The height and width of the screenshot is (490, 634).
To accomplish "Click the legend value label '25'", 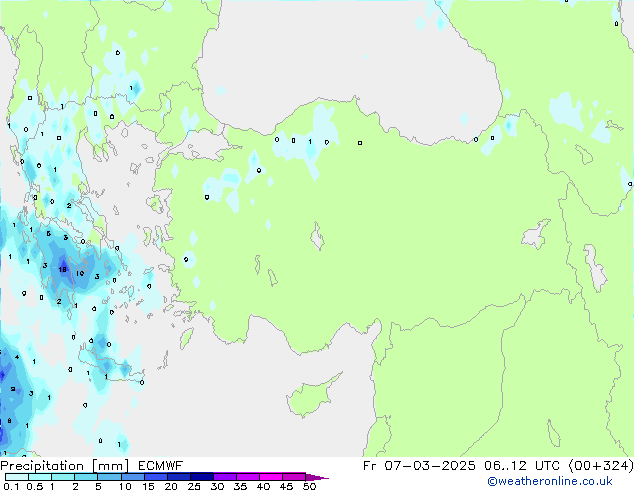I will click(194, 486).
